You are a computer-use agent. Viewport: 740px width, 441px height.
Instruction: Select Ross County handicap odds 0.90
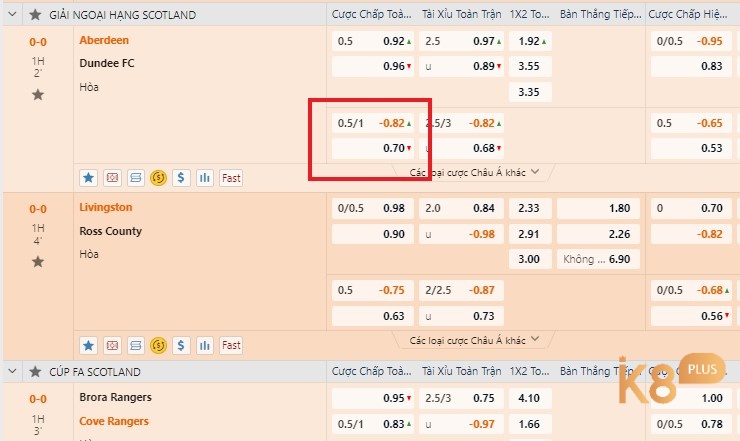[373, 234]
